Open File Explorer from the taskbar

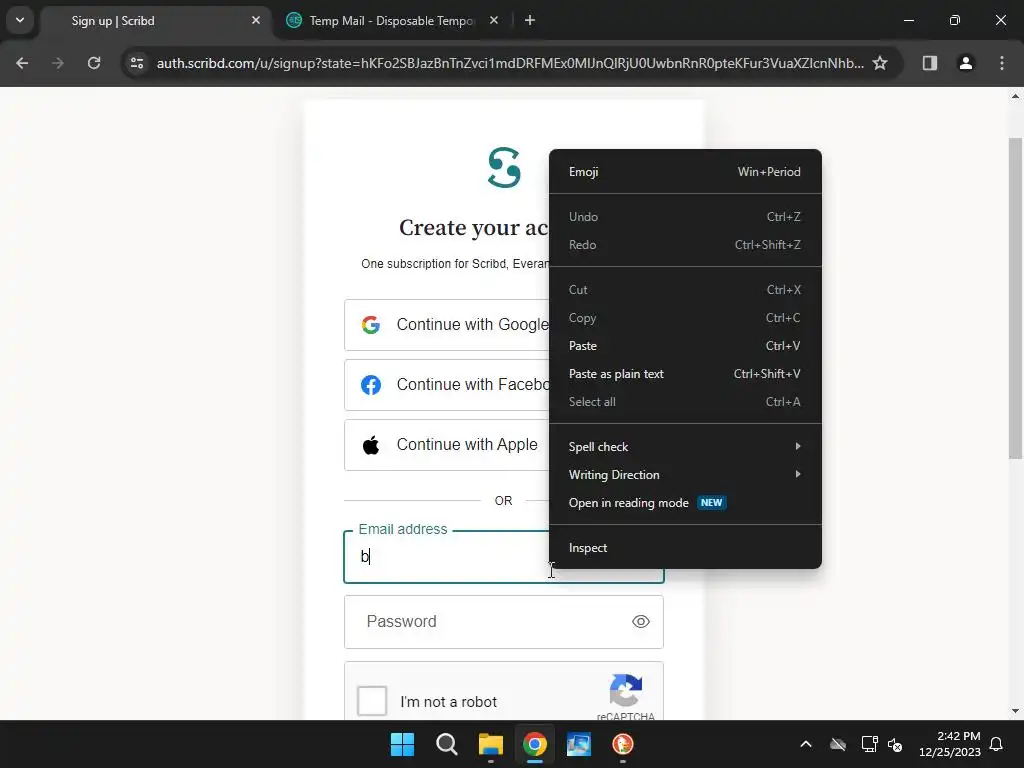(x=490, y=744)
